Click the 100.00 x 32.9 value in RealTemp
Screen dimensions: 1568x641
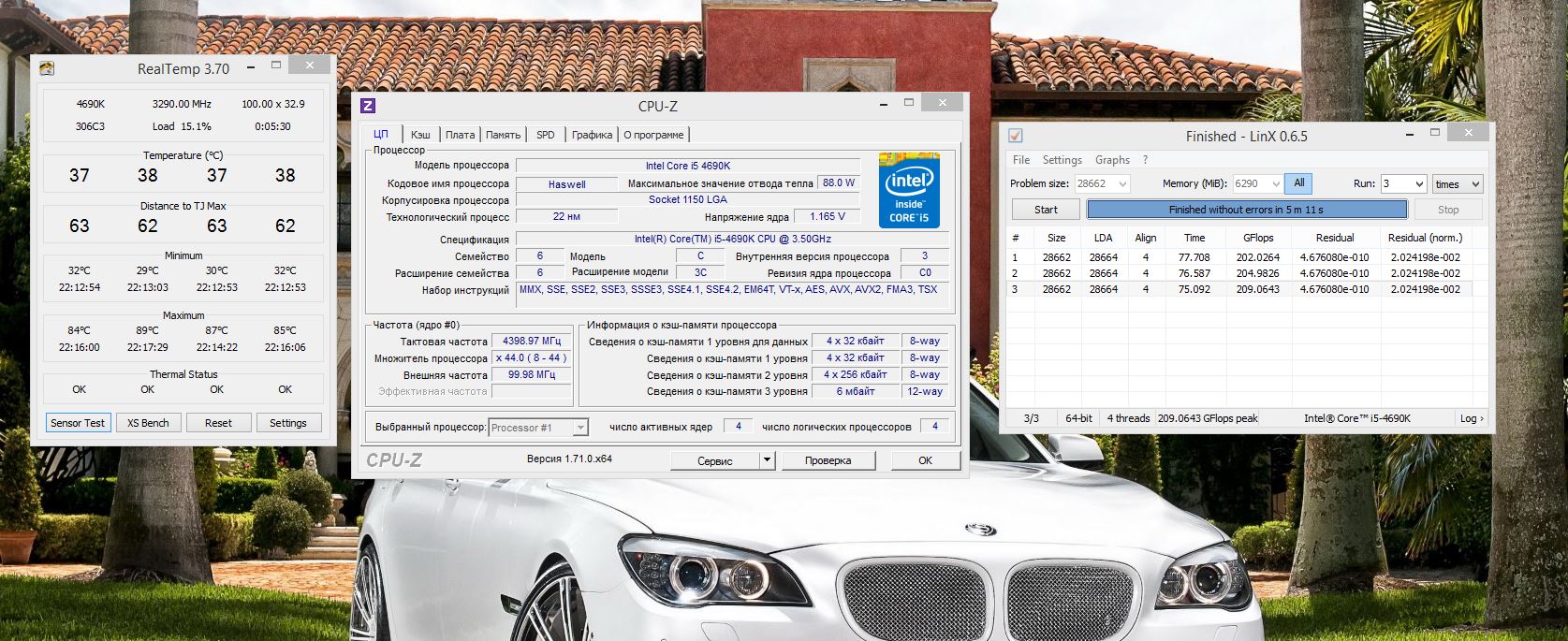coord(272,104)
